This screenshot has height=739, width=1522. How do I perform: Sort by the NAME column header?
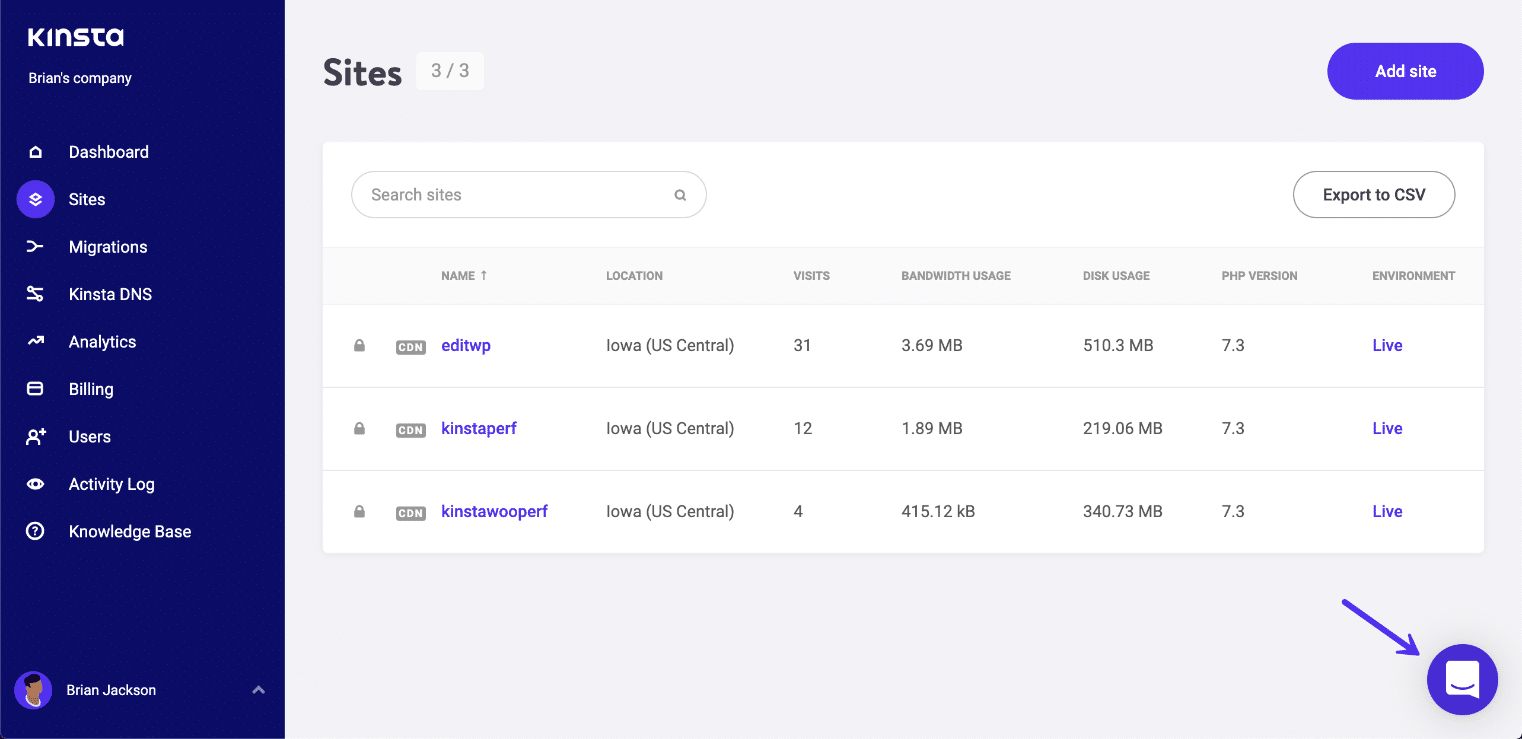click(x=464, y=275)
